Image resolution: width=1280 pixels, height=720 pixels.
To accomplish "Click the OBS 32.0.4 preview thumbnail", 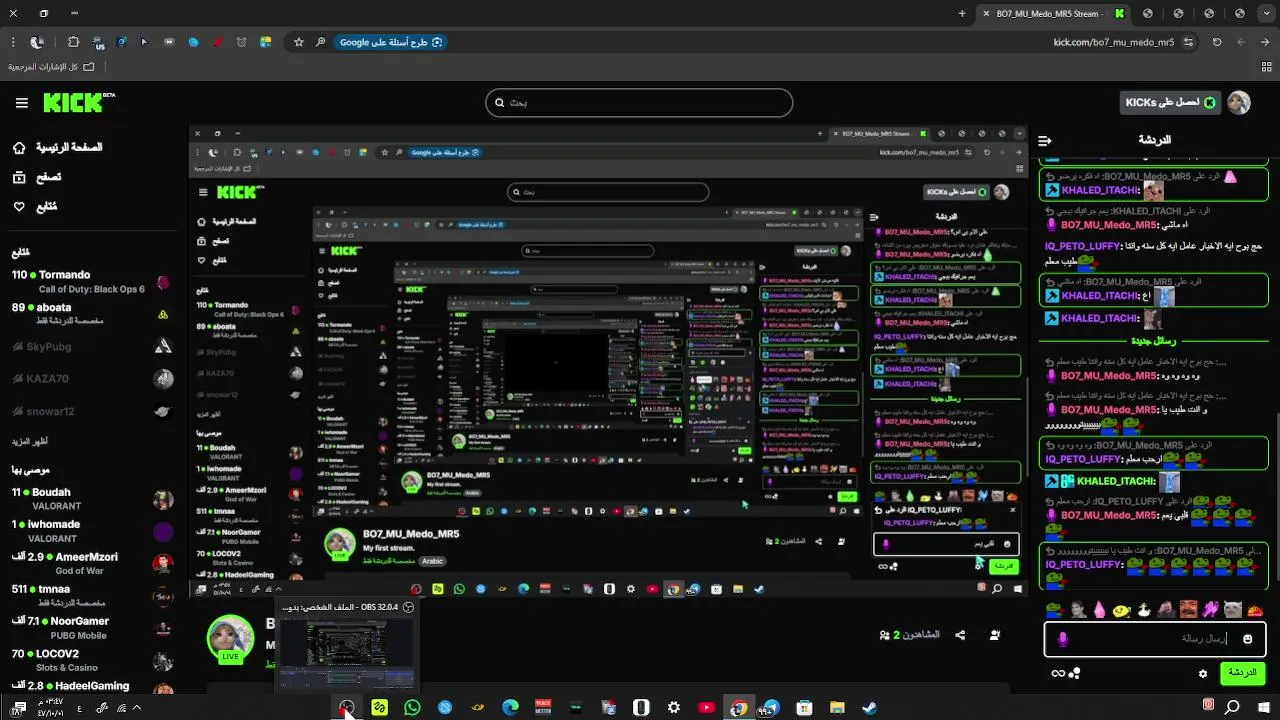I will tap(346, 654).
